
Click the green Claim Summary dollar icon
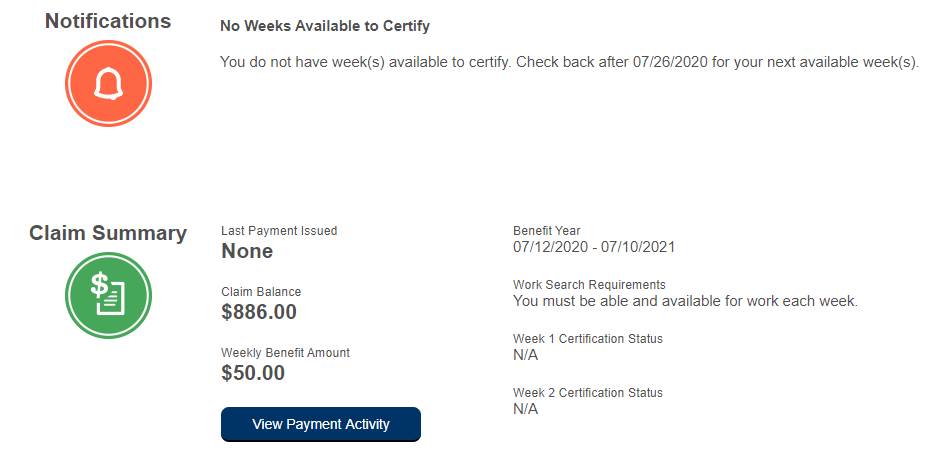click(x=108, y=295)
